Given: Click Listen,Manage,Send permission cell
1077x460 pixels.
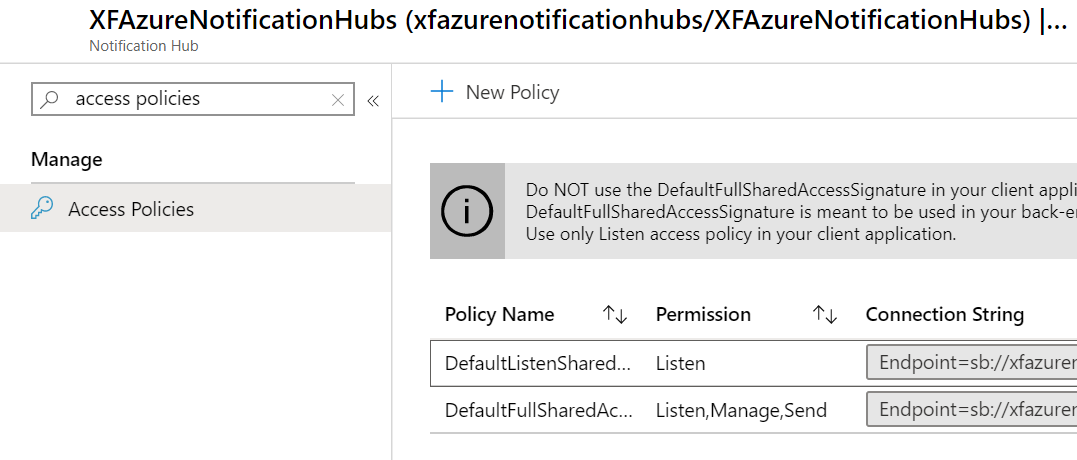Looking at the screenshot, I should pos(741,411).
